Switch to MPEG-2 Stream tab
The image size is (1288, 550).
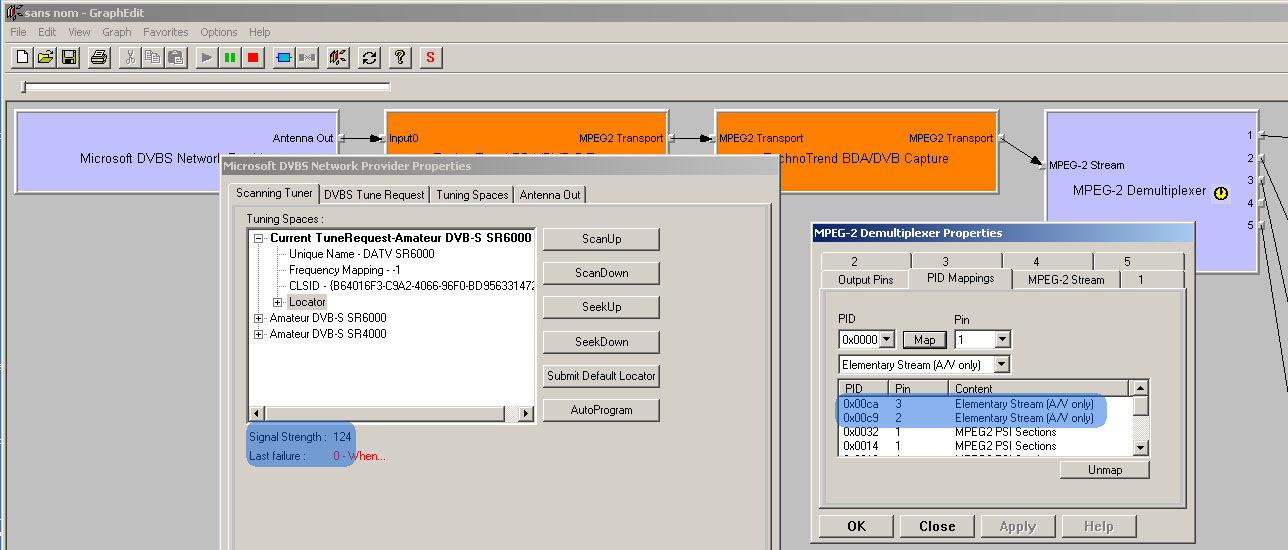(x=1066, y=280)
